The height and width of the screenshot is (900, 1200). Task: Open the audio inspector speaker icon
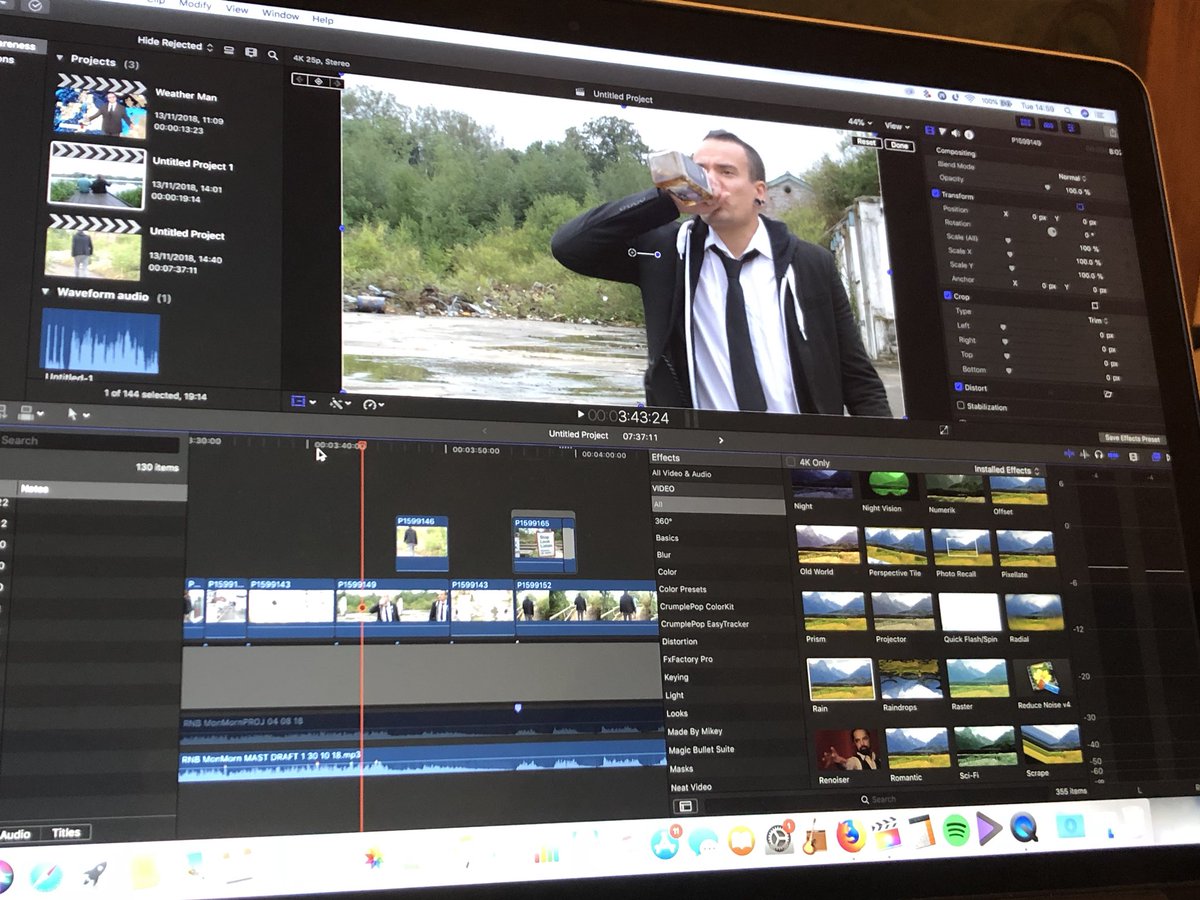956,133
